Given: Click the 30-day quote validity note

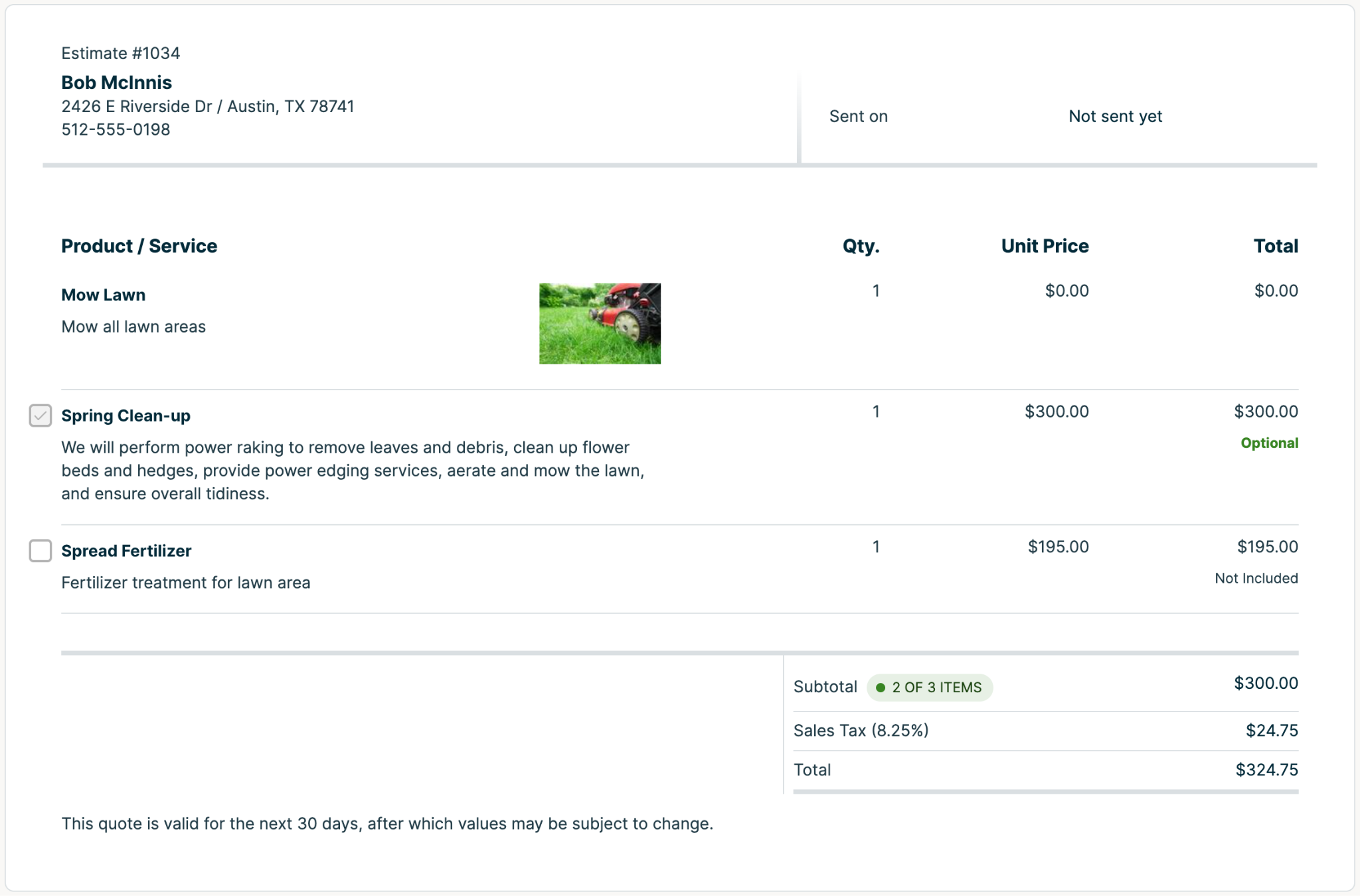Looking at the screenshot, I should (387, 824).
